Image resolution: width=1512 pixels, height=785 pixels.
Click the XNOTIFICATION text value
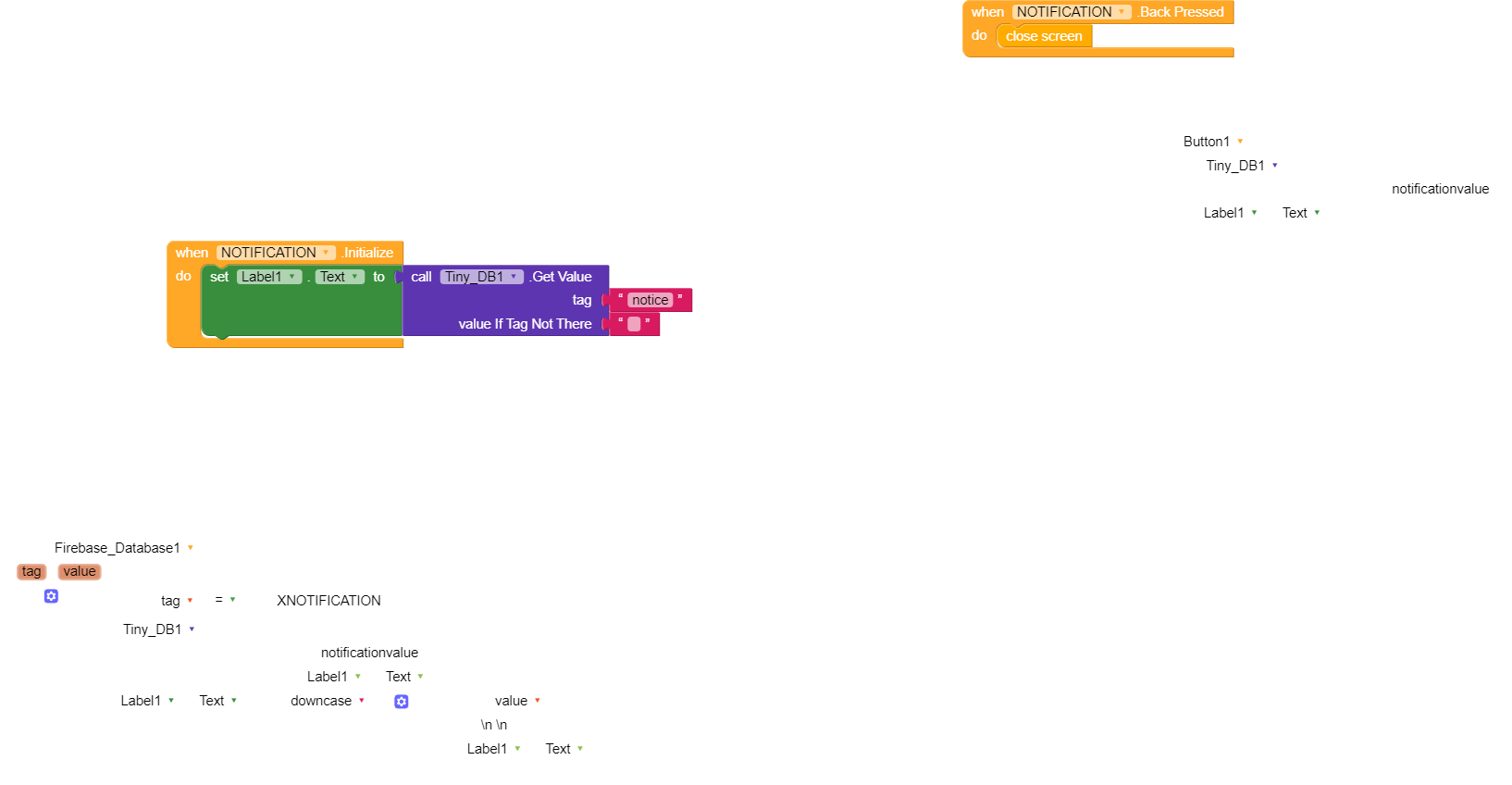click(x=328, y=601)
